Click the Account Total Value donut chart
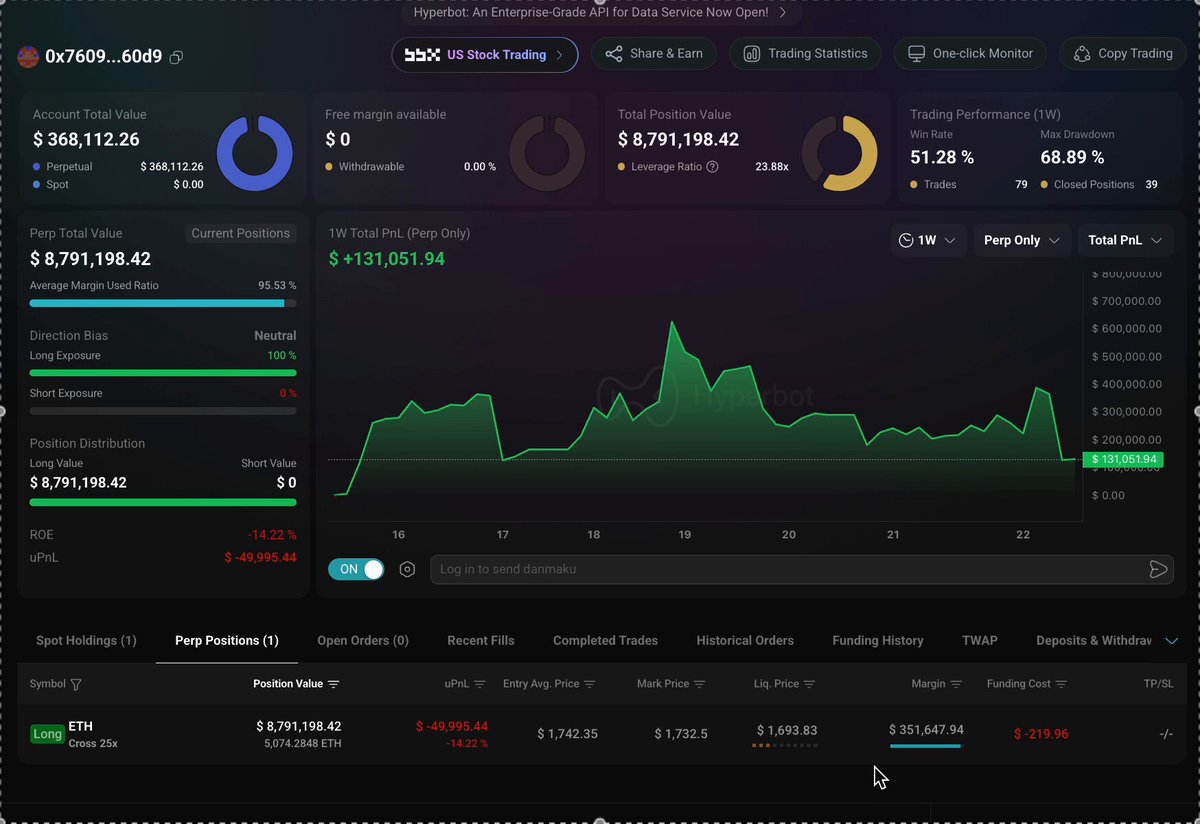The width and height of the screenshot is (1200, 824). [255, 153]
